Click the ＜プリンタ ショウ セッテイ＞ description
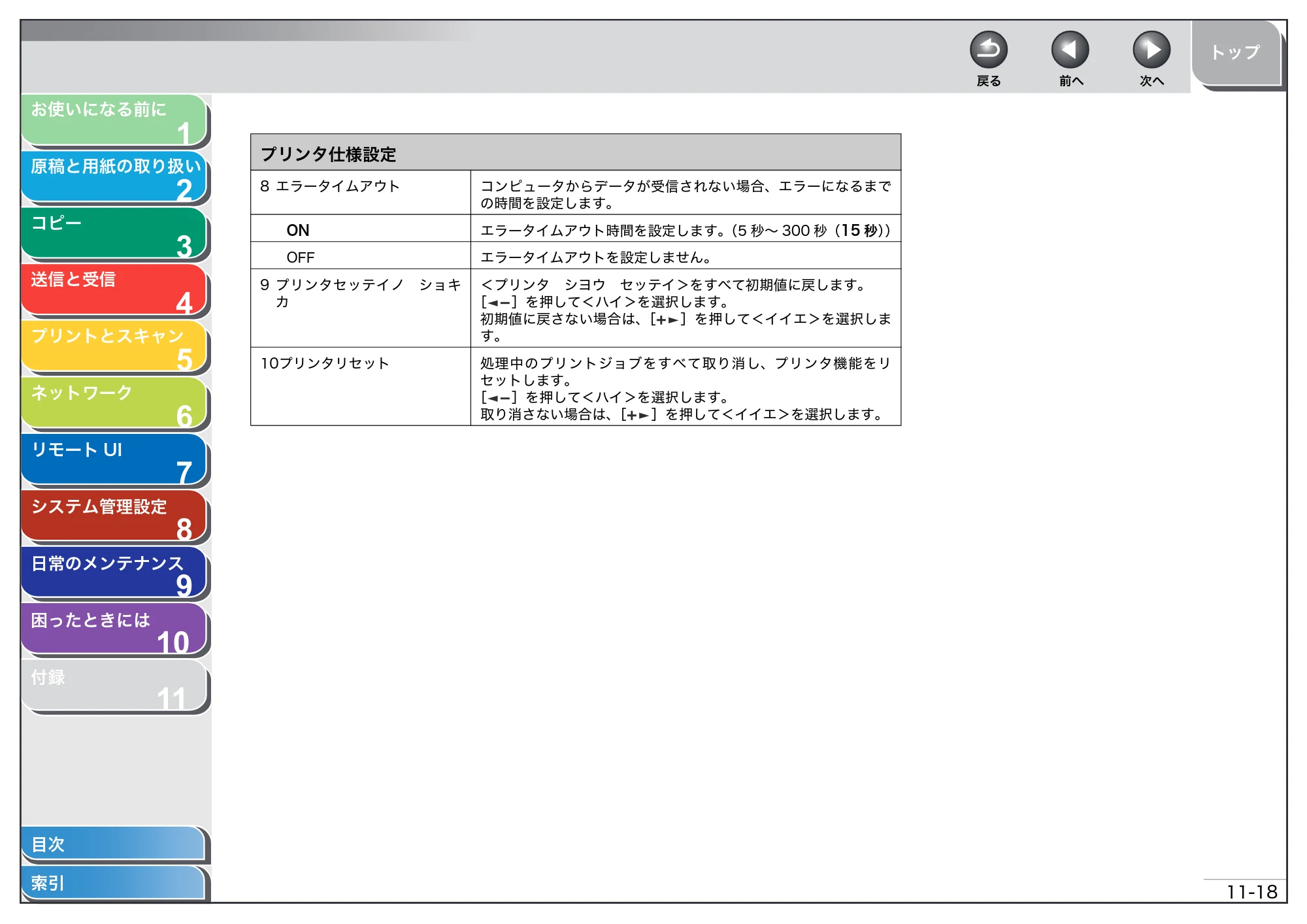 click(686, 309)
